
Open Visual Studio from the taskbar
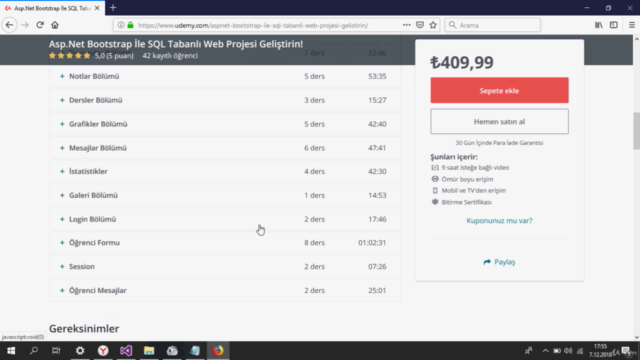(x=126, y=351)
